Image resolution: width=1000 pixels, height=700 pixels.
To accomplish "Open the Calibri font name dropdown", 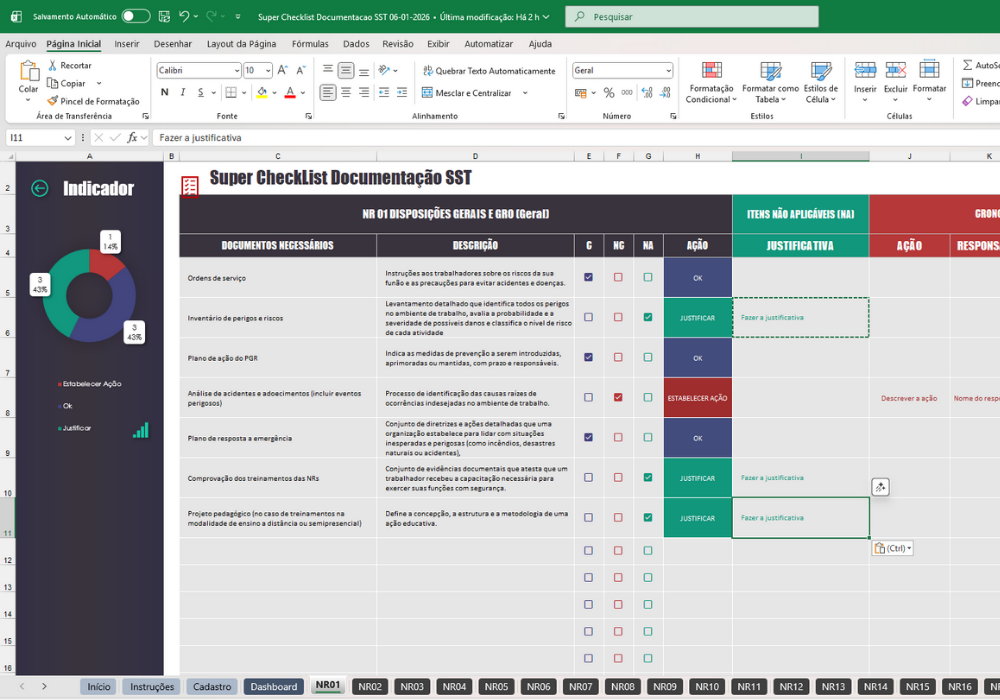I will click(237, 71).
